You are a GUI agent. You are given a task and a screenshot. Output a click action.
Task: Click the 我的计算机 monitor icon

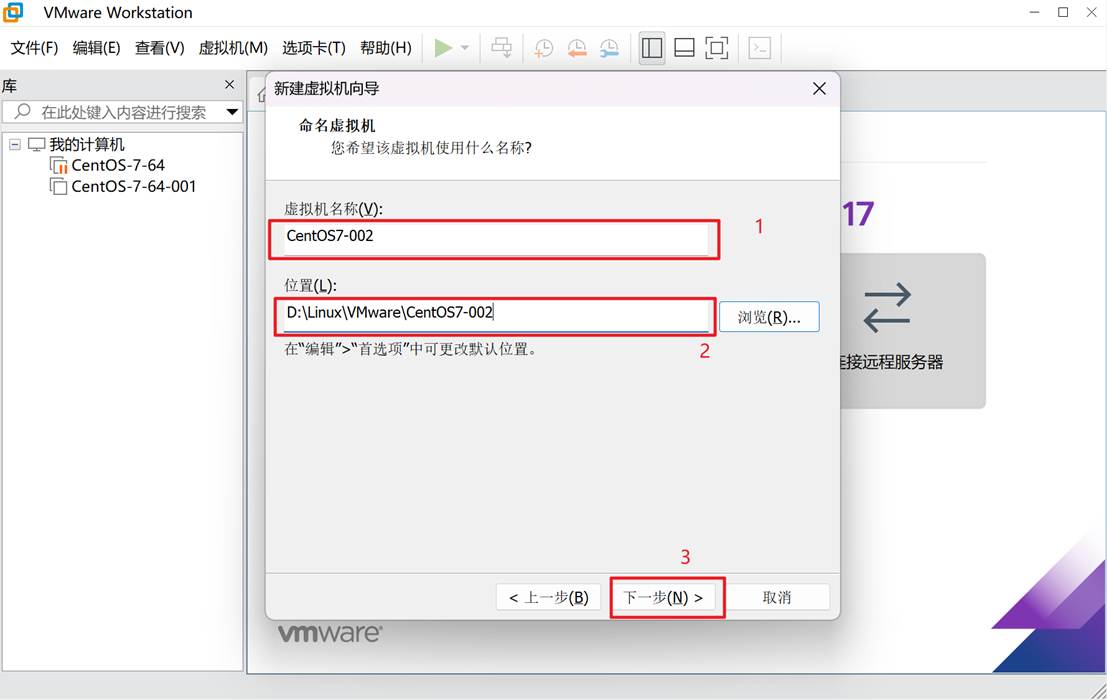click(x=37, y=145)
